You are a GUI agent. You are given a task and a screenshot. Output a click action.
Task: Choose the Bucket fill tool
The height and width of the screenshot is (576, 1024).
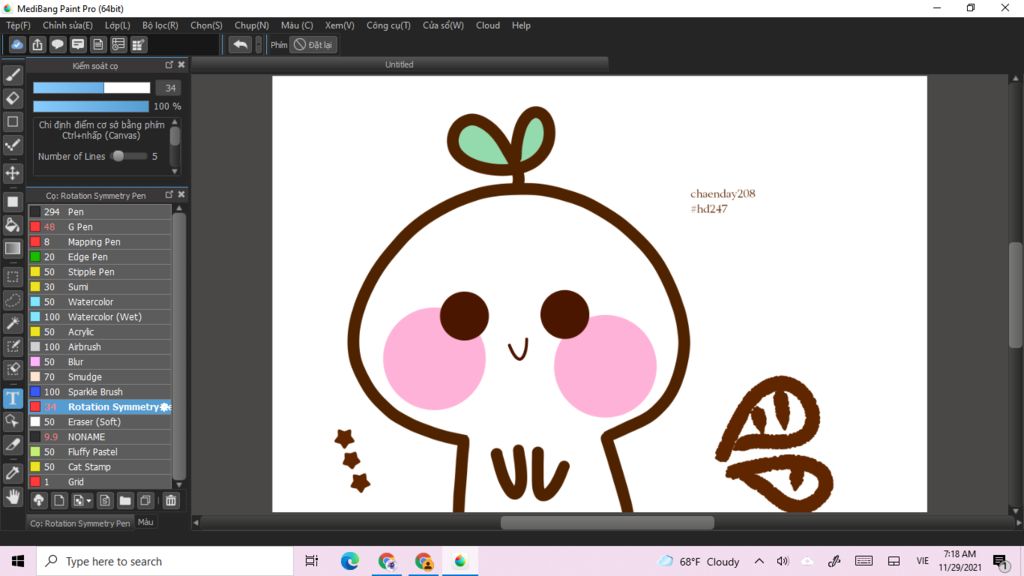point(13,225)
